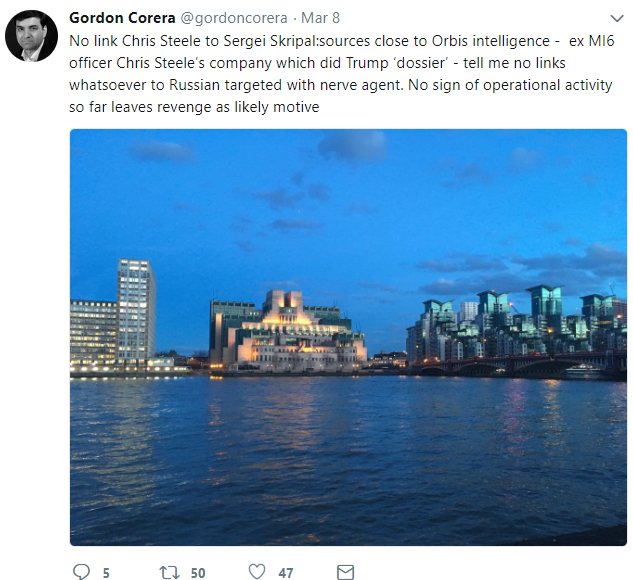Open the Gordon Corera display name link
The width and height of the screenshot is (633, 580).
click(x=122, y=18)
